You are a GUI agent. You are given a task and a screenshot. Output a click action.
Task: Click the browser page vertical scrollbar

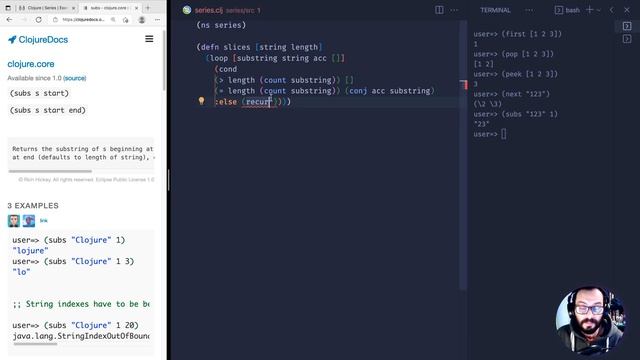pyautogui.click(x=164, y=61)
